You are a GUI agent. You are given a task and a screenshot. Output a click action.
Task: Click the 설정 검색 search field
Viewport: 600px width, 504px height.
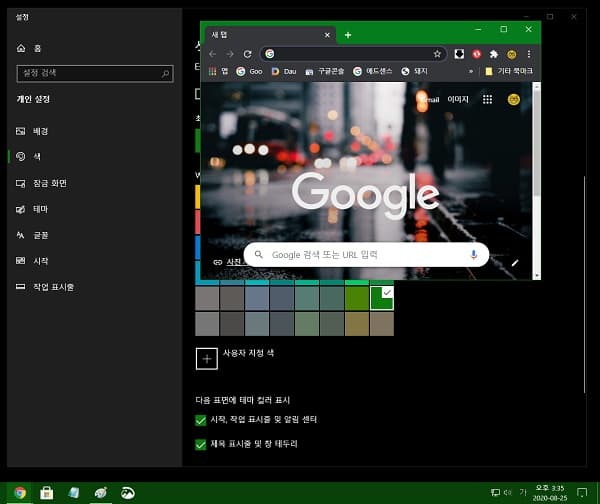coord(95,73)
